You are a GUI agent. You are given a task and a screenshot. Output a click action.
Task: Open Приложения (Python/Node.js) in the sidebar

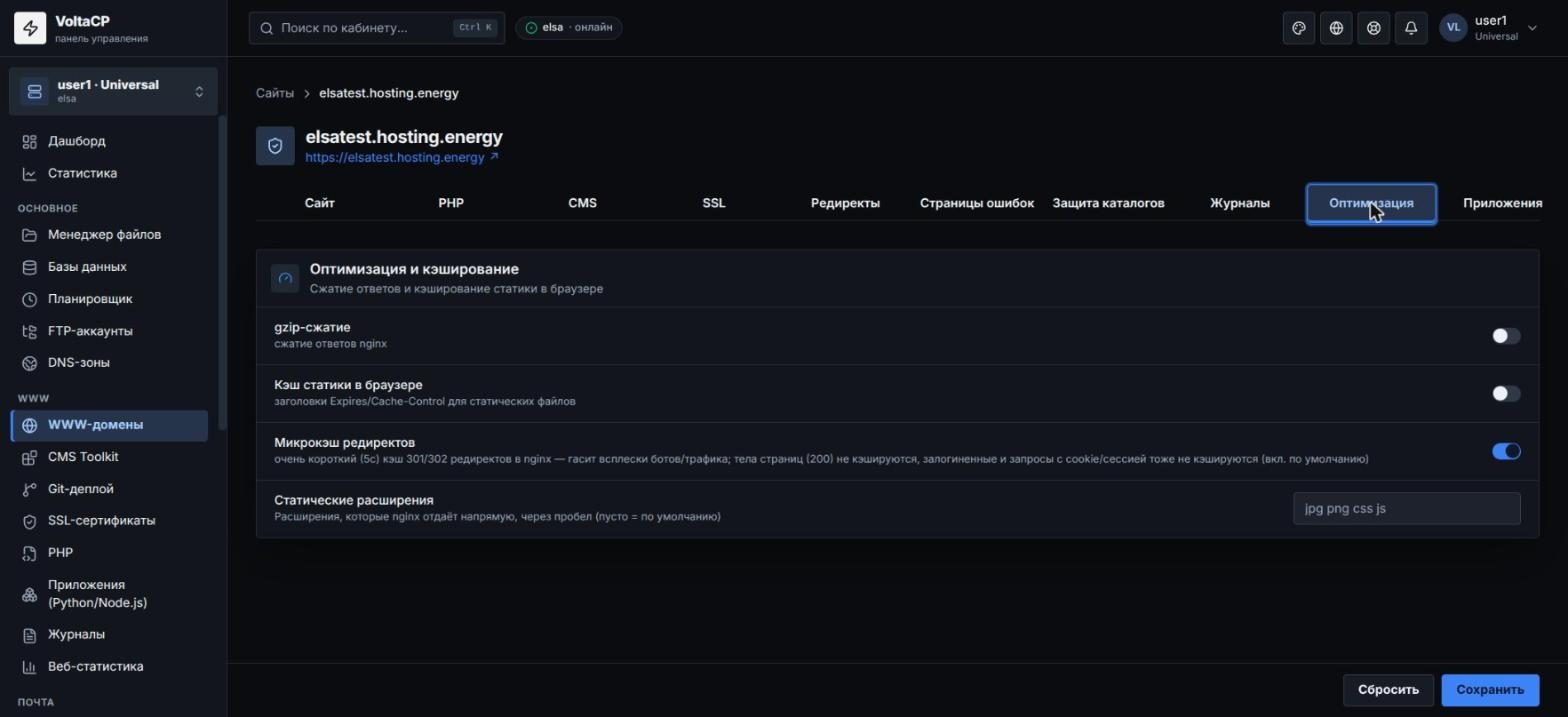pos(110,594)
